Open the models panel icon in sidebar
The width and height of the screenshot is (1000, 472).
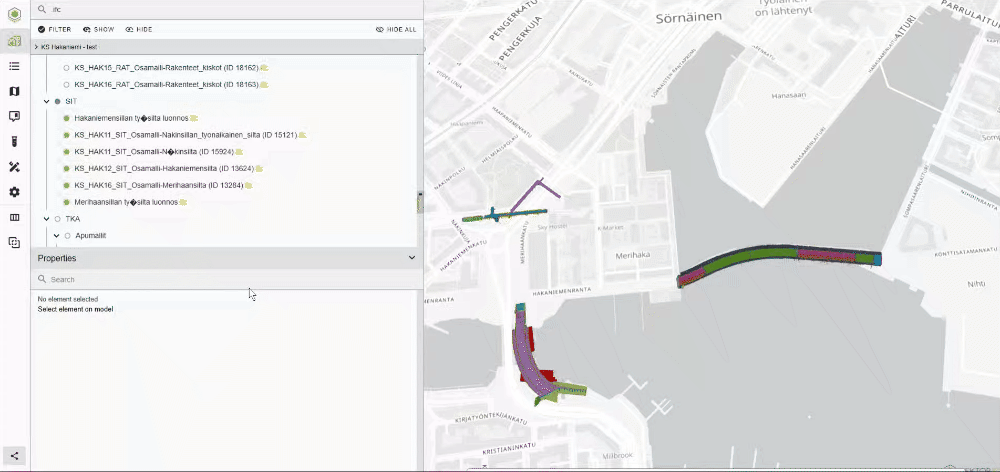pyautogui.click(x=14, y=42)
